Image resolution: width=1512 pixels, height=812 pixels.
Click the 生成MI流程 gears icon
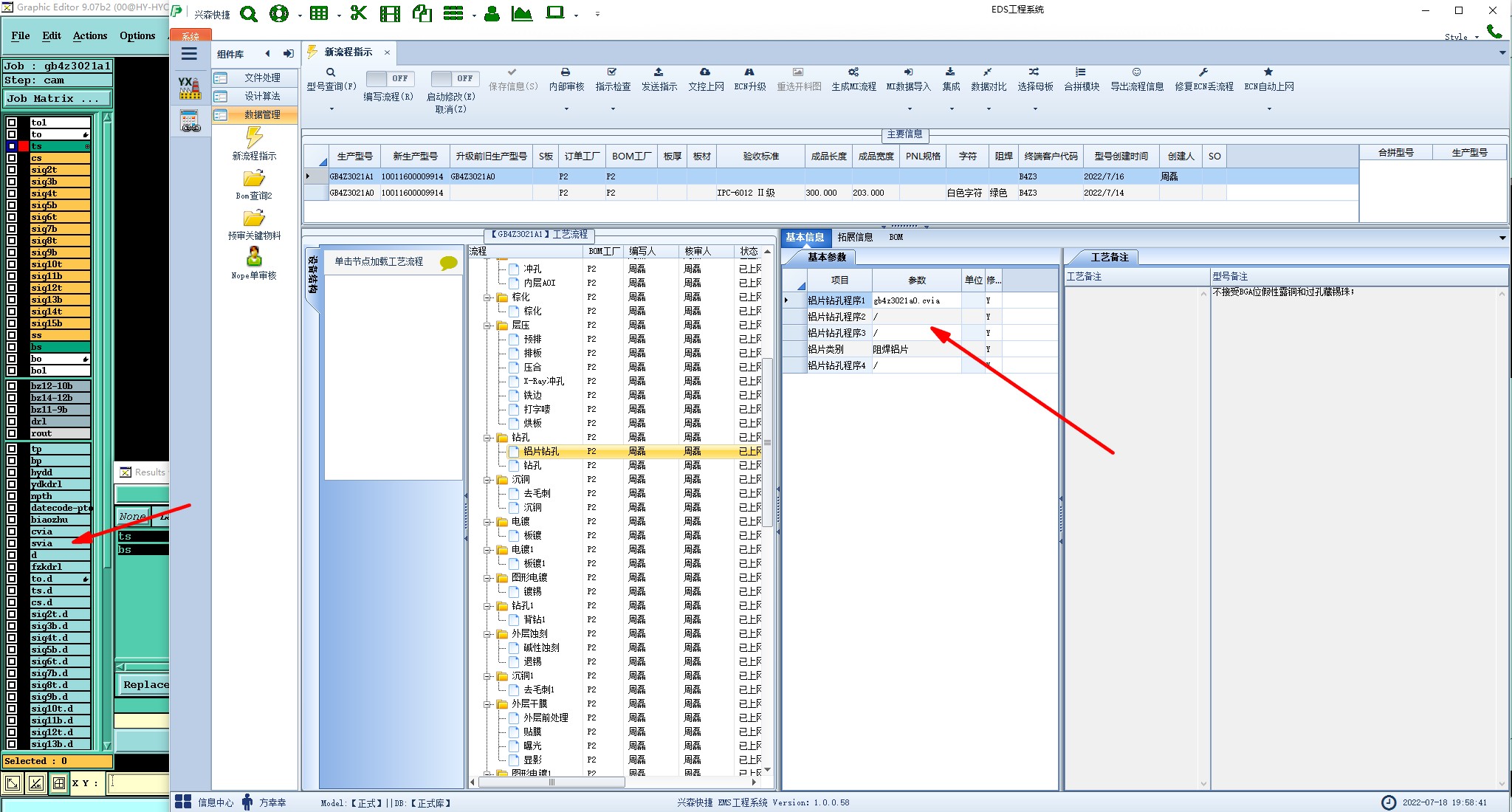pos(853,72)
